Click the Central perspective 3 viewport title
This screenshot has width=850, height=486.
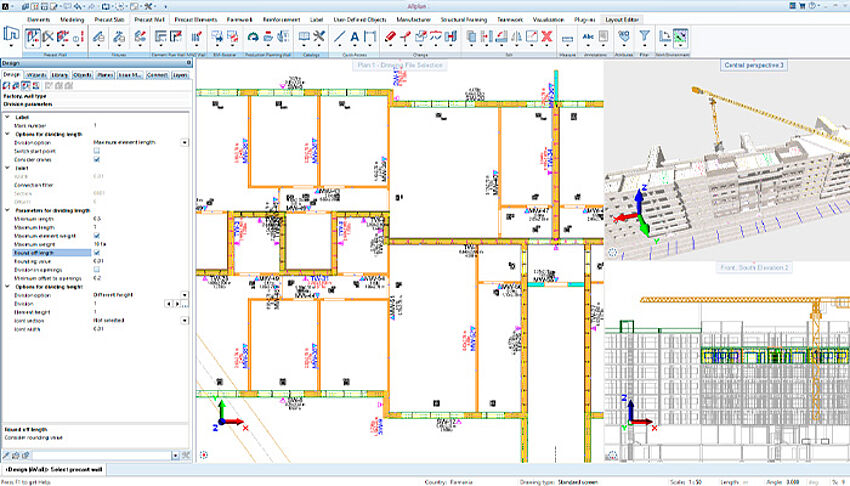click(755, 65)
